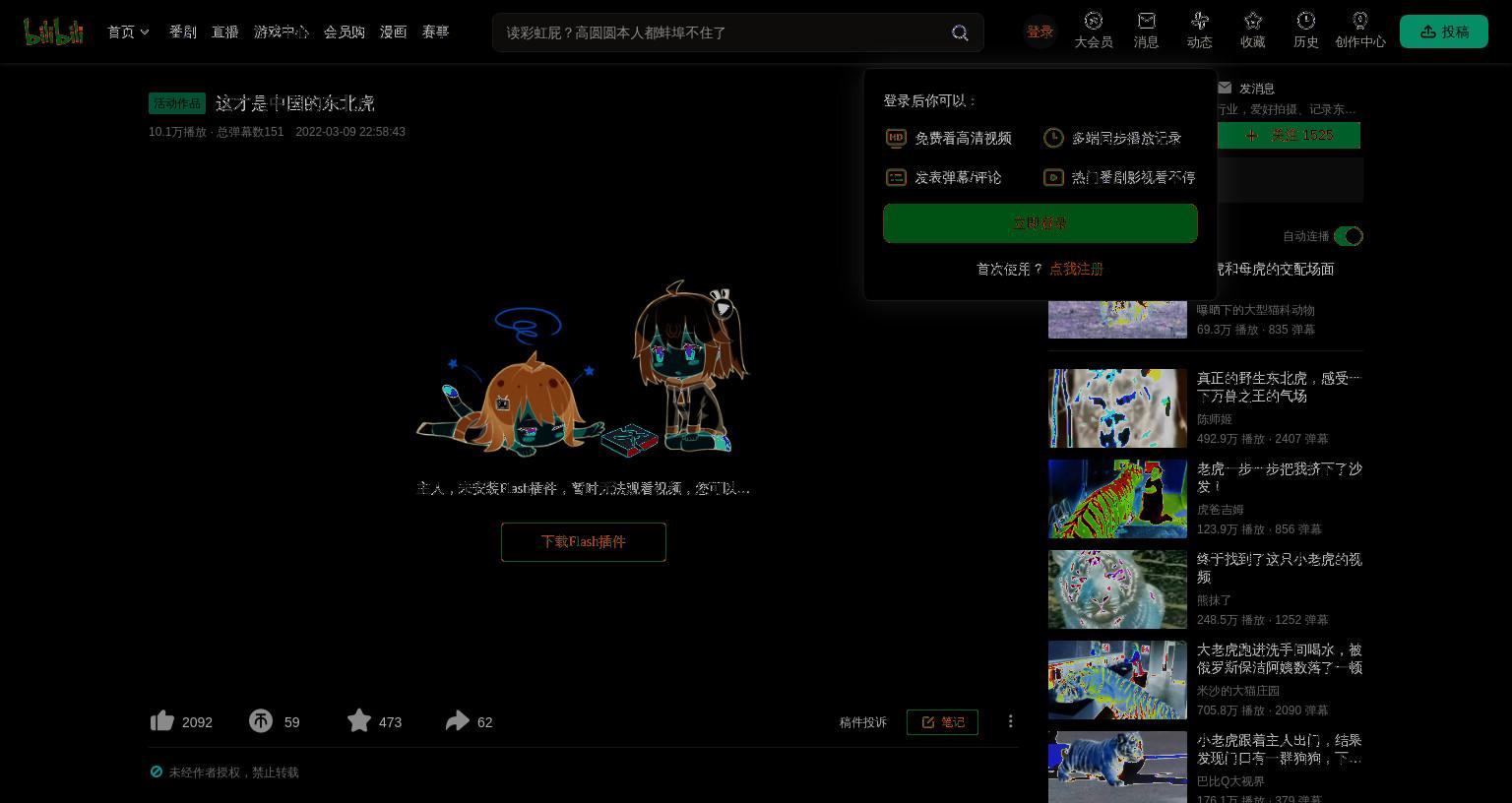
Task: Click the tiger mating video title link
Action: click(x=1276, y=269)
